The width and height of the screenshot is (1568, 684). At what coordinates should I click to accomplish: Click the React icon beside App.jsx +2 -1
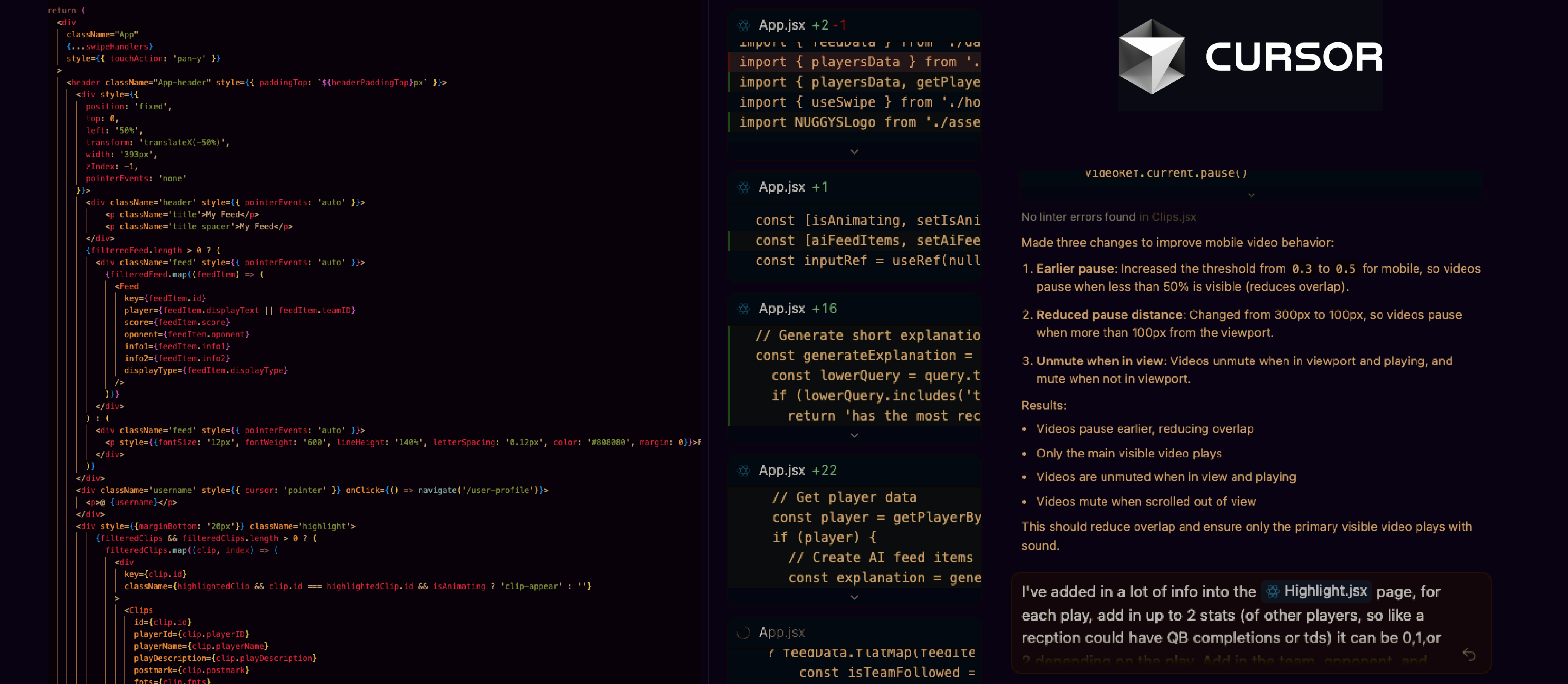pos(743,25)
